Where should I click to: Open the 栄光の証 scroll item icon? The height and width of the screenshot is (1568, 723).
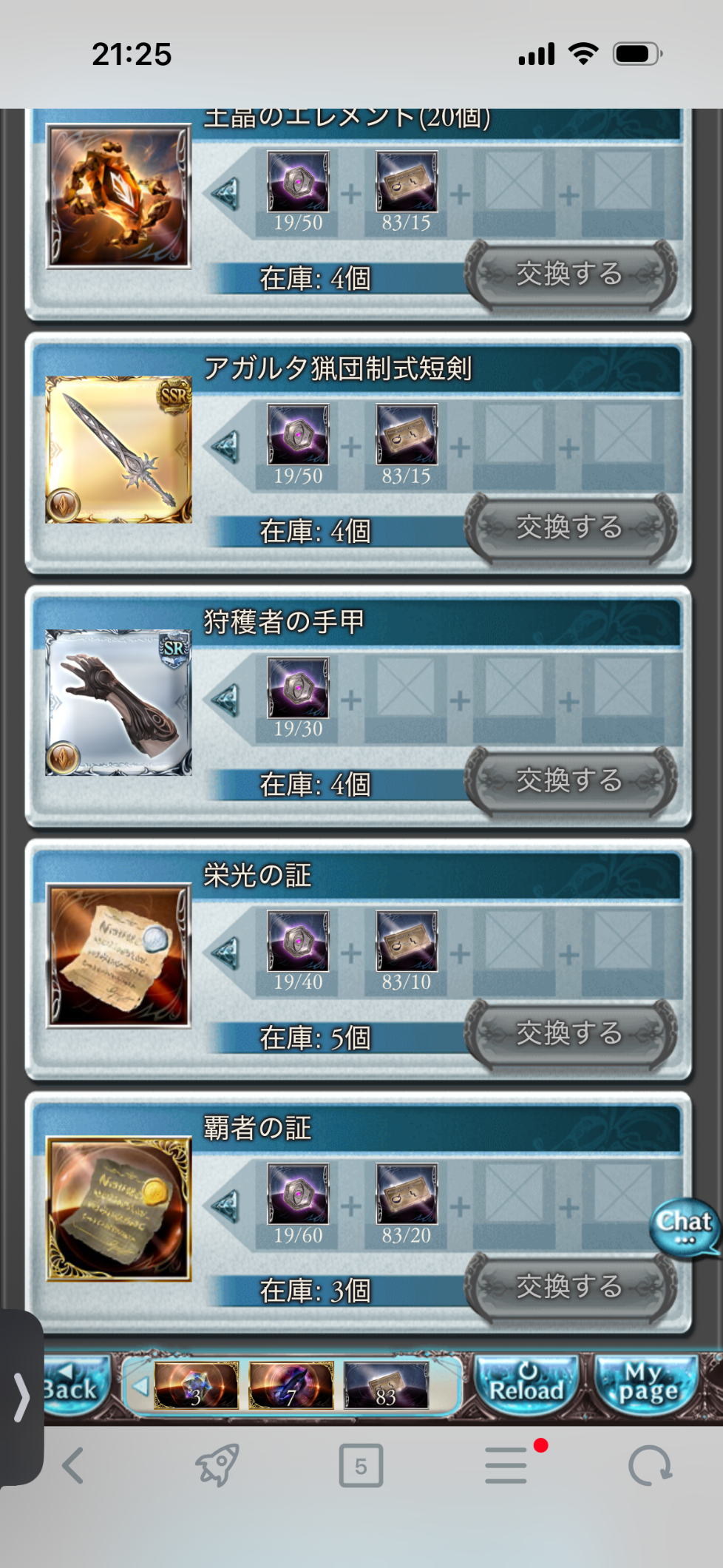(119, 956)
